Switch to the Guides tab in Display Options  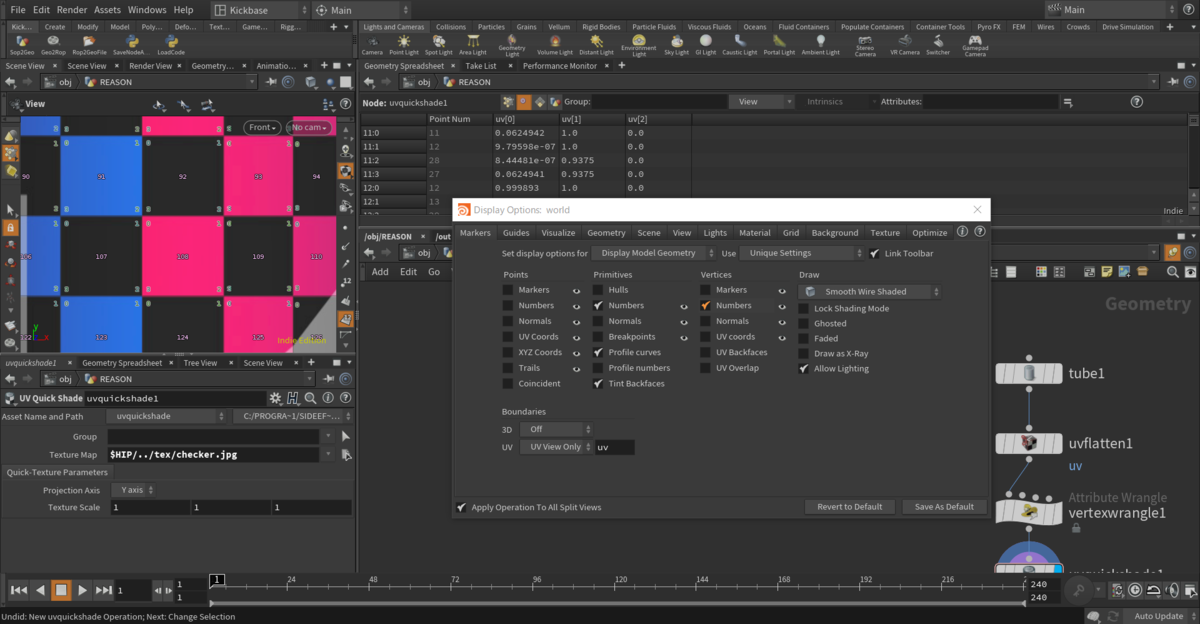coord(516,233)
